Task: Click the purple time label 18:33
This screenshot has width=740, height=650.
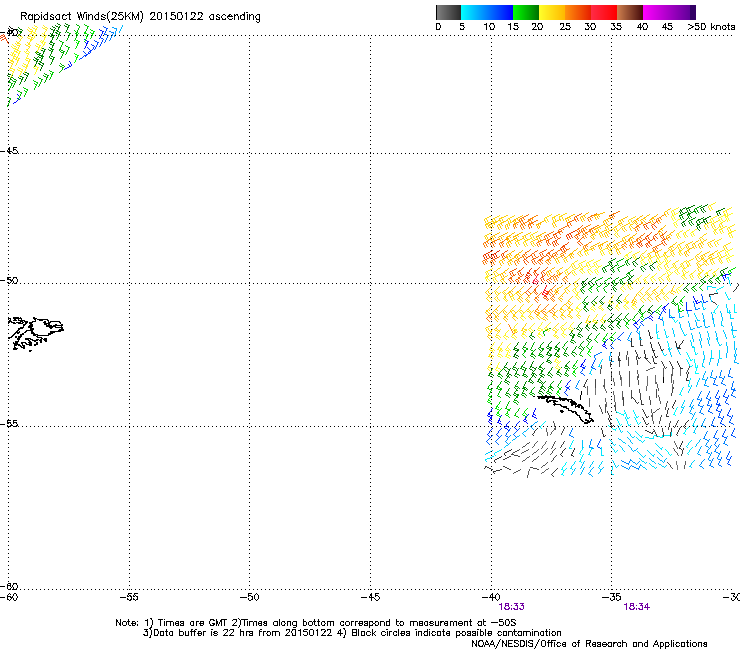Action: pyautogui.click(x=512, y=607)
